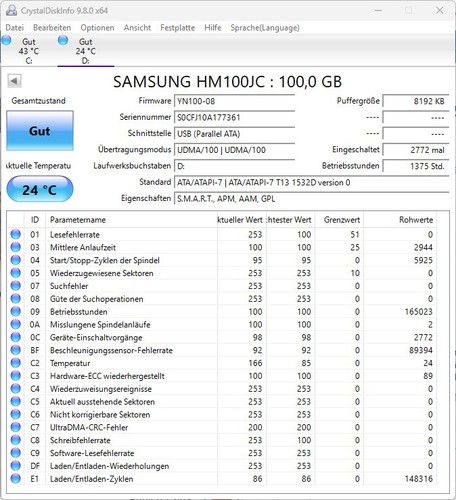Click the Seriennummer field
456x500 pixels.
[234, 117]
